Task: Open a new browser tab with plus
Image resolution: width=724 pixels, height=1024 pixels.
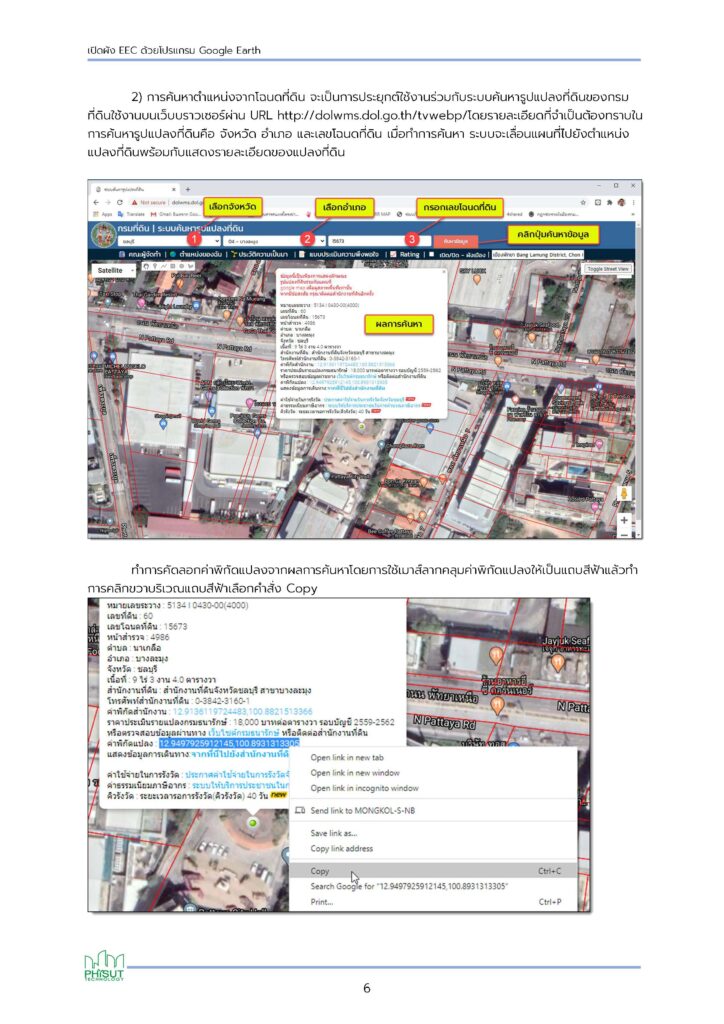Action: [x=186, y=189]
